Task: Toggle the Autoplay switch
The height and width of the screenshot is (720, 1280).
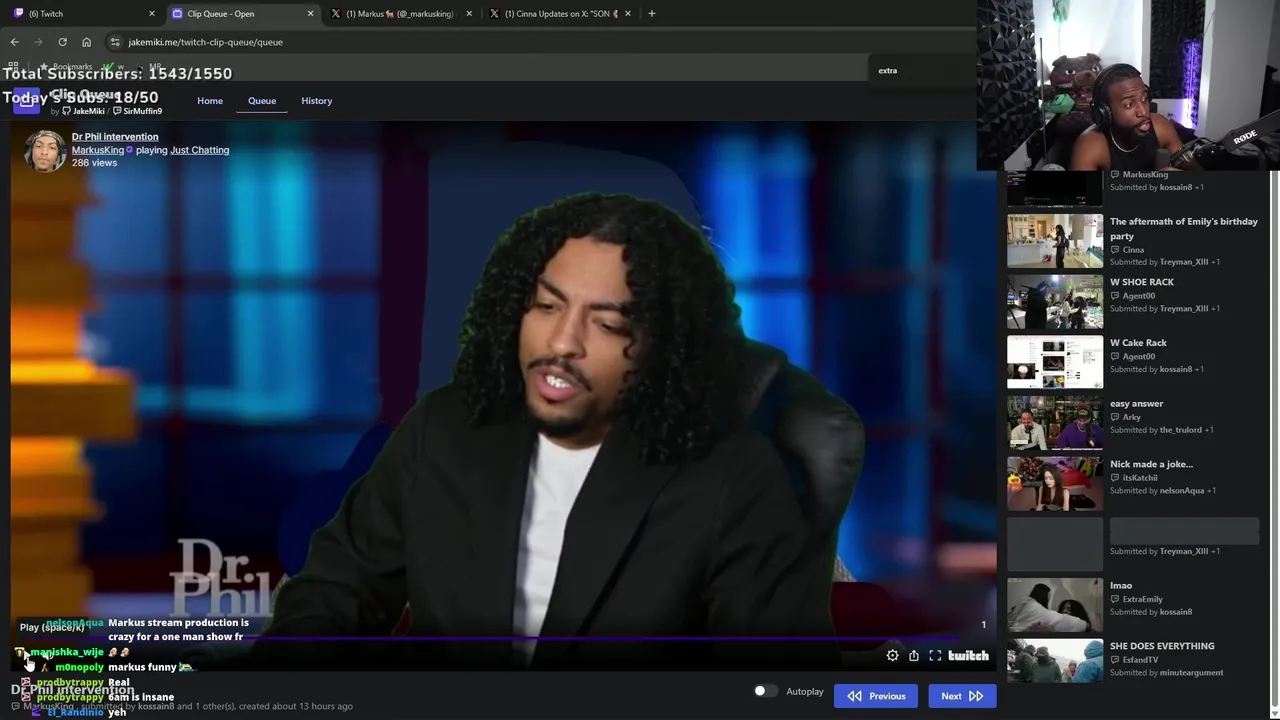Action: [765, 691]
